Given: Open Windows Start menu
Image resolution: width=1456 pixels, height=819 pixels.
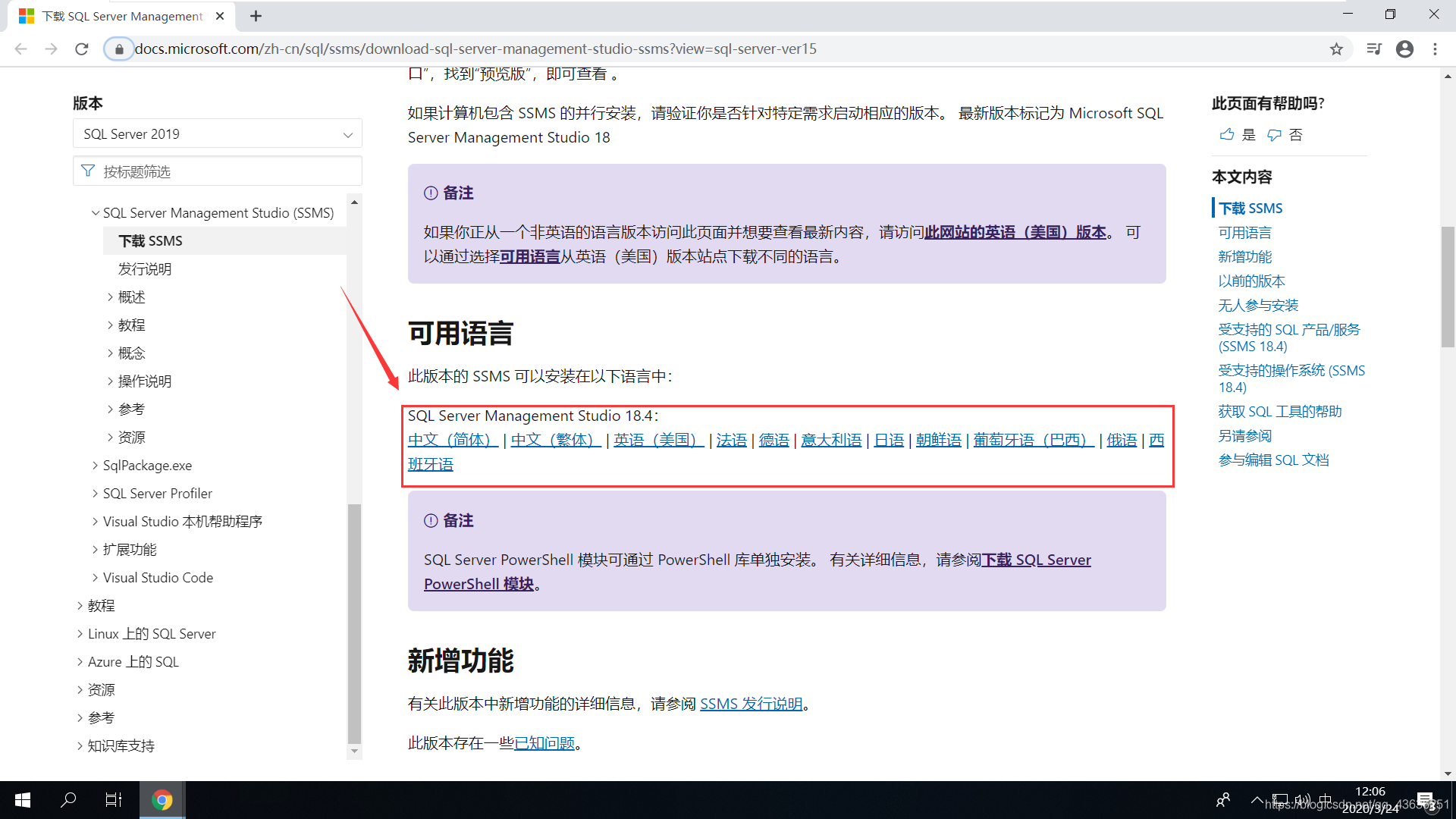Looking at the screenshot, I should point(23,800).
